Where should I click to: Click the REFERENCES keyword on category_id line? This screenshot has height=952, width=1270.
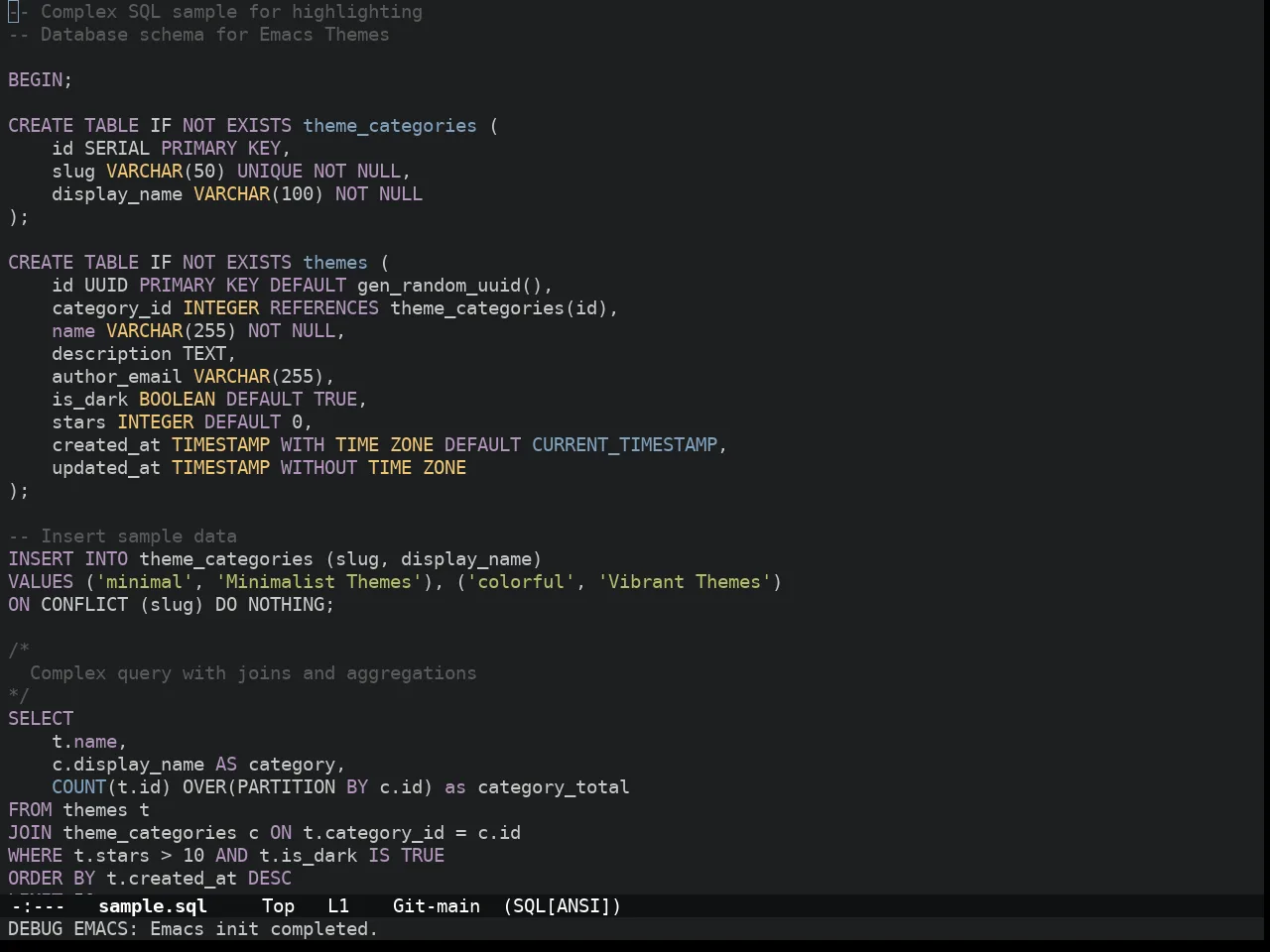[324, 307]
